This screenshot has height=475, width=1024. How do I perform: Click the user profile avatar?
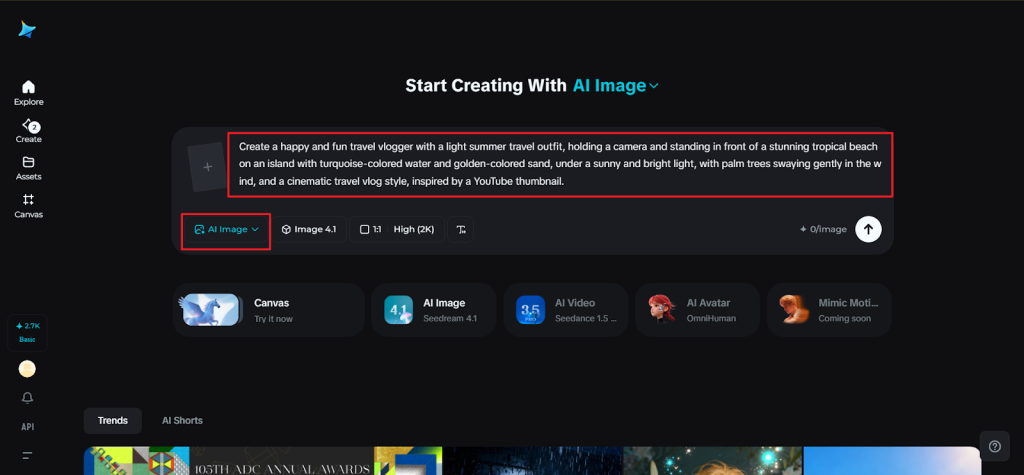(28, 369)
